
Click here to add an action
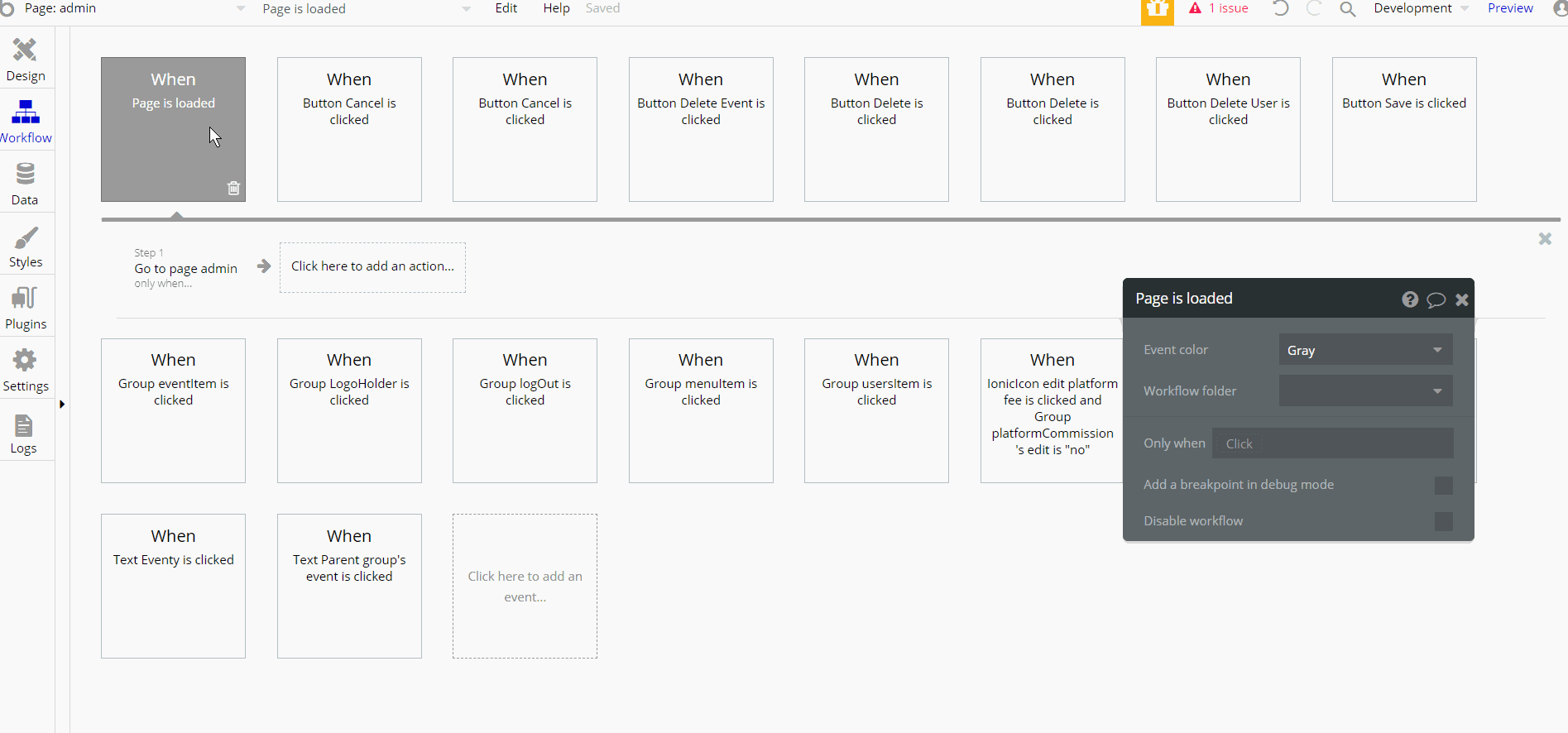click(372, 267)
